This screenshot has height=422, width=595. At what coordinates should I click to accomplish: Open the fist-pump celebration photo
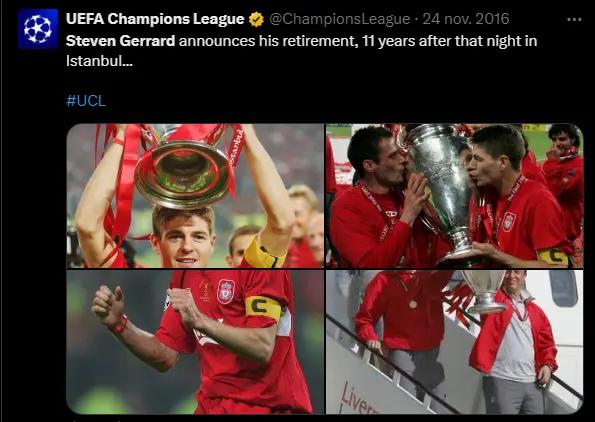tap(195, 342)
